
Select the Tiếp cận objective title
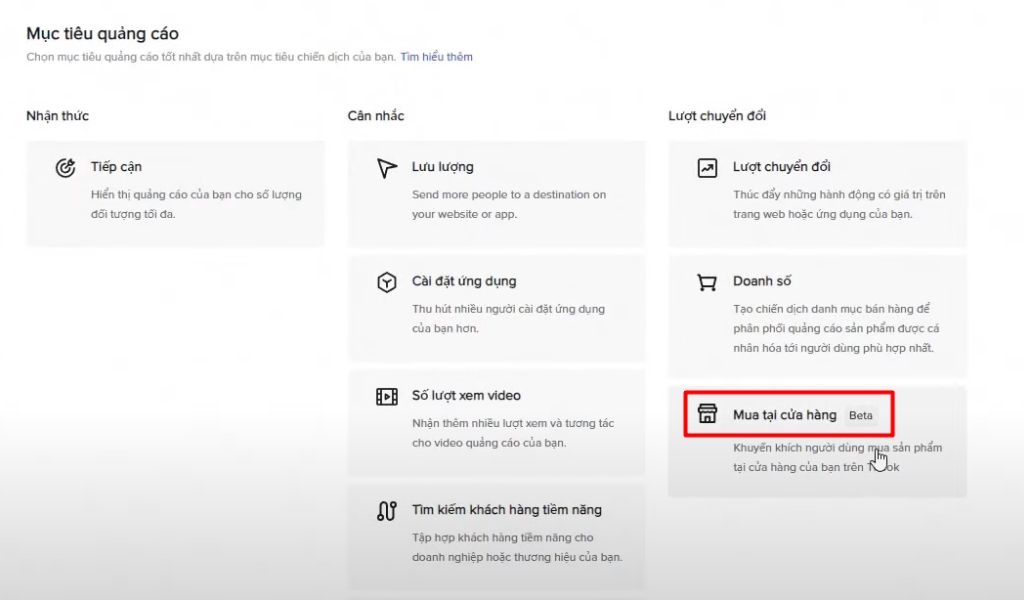pyautogui.click(x=116, y=167)
